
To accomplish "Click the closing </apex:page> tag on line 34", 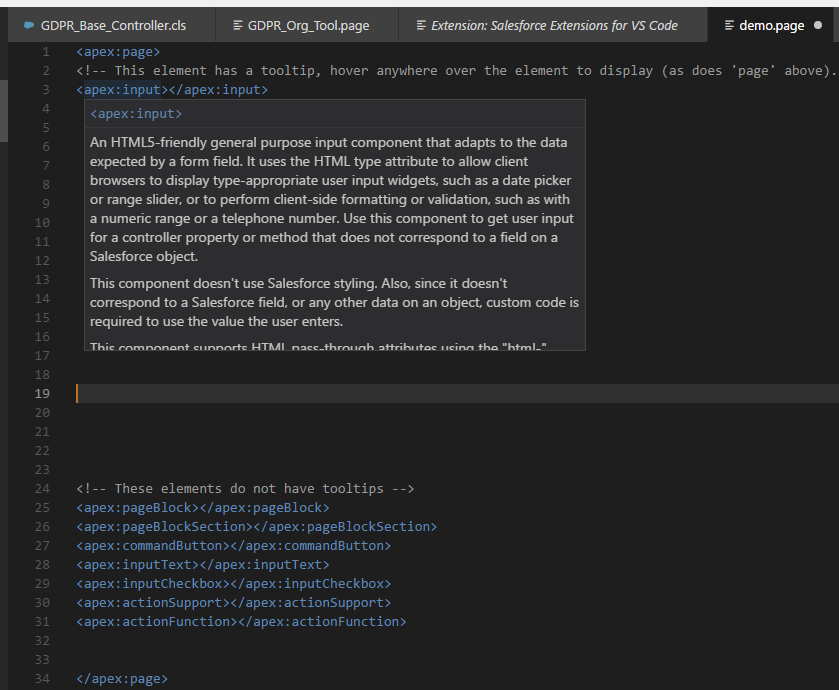I will [122, 679].
